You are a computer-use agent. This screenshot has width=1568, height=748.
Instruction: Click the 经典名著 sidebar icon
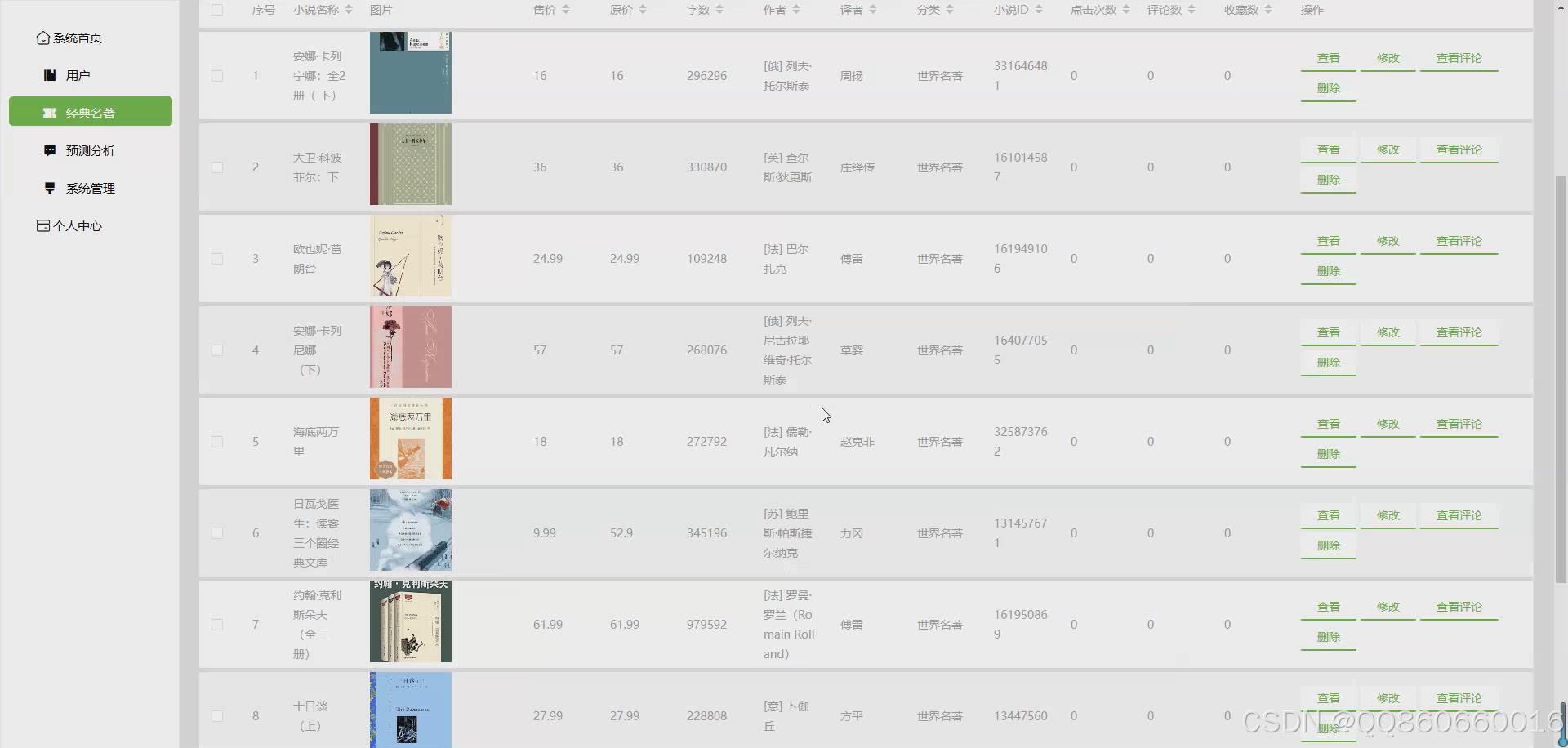pos(50,113)
